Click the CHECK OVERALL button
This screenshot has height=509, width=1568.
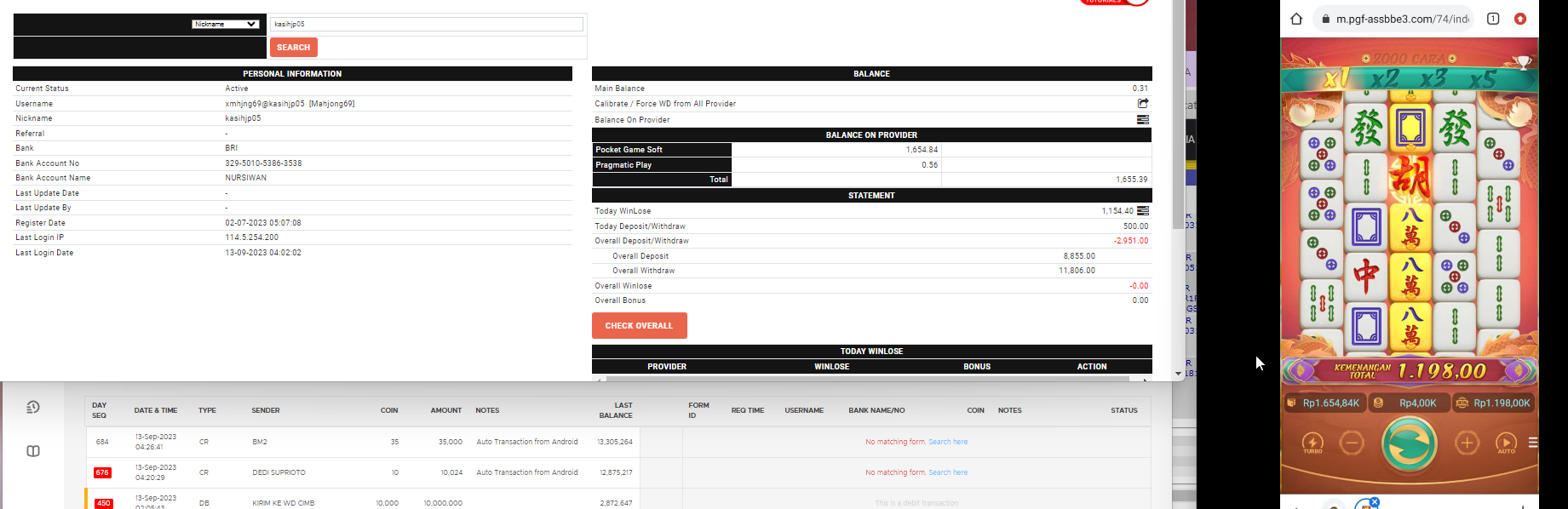point(640,326)
